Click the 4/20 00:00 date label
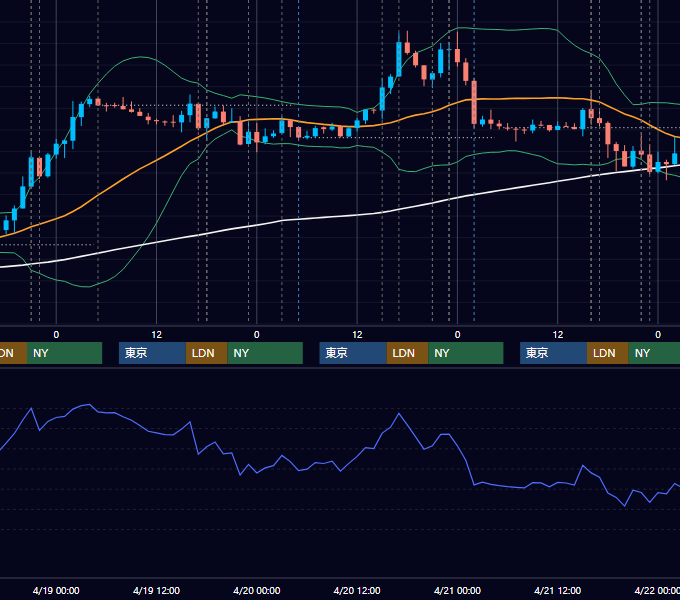This screenshot has width=680, height=600. coord(257,590)
